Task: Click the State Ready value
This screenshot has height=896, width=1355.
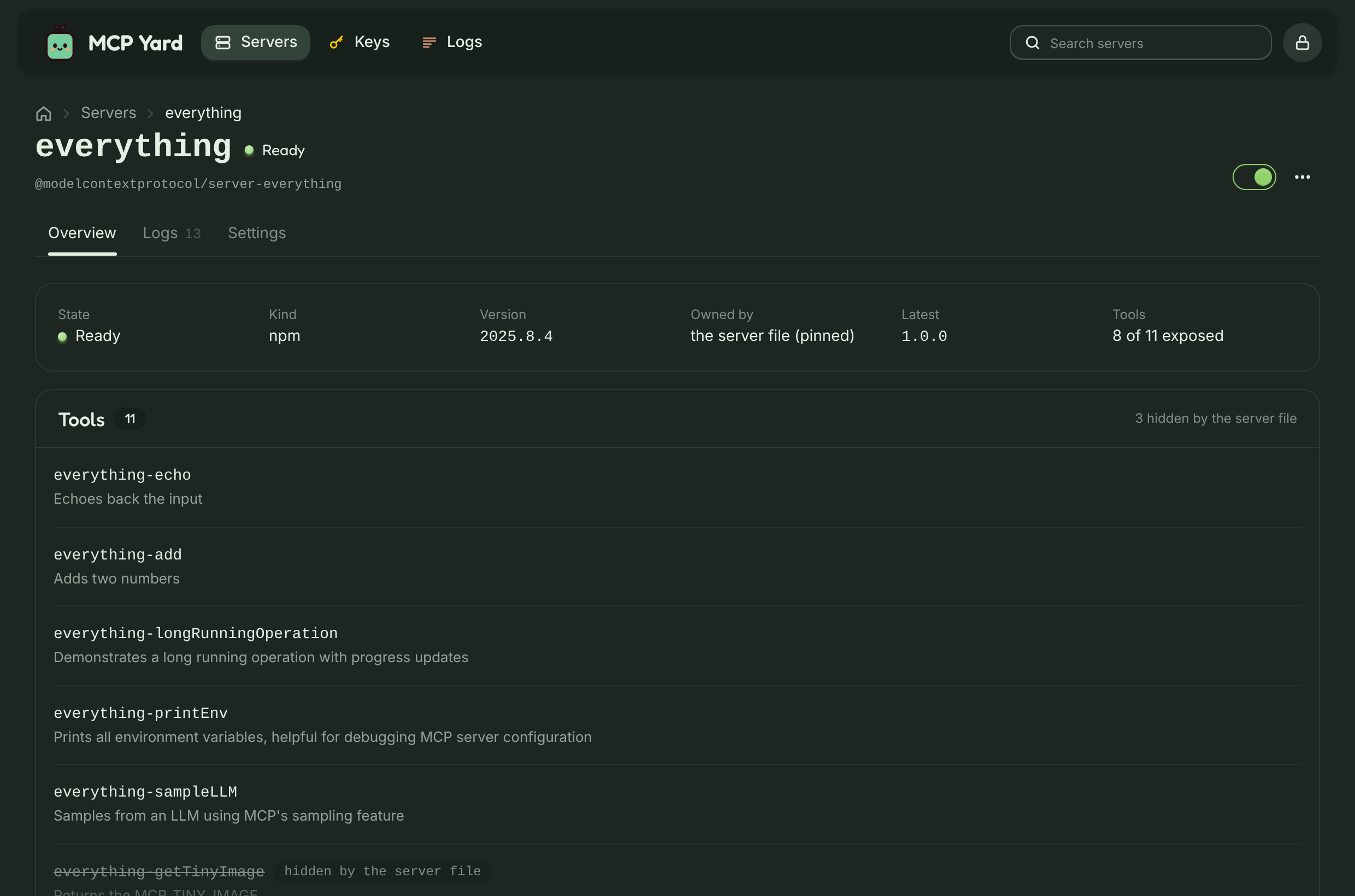Action: (89, 336)
